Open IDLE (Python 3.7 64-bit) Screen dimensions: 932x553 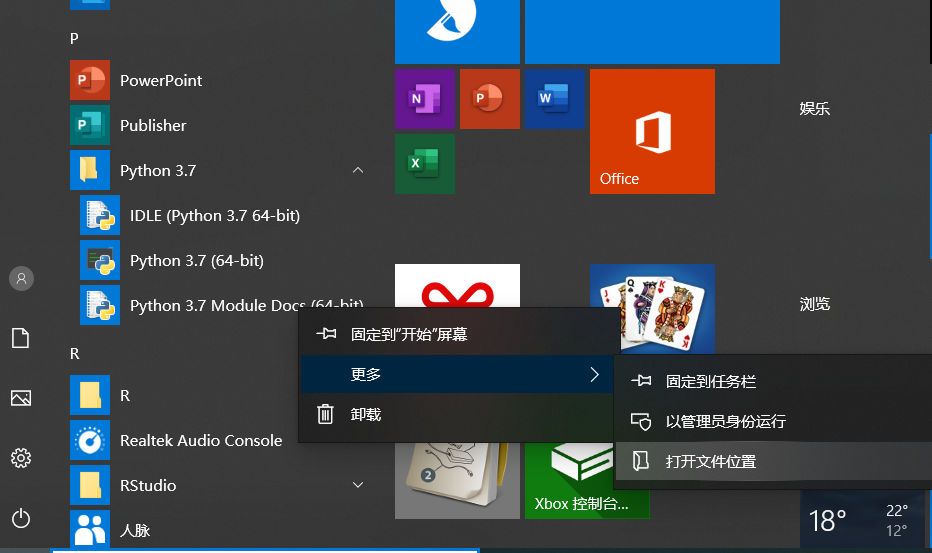click(215, 215)
